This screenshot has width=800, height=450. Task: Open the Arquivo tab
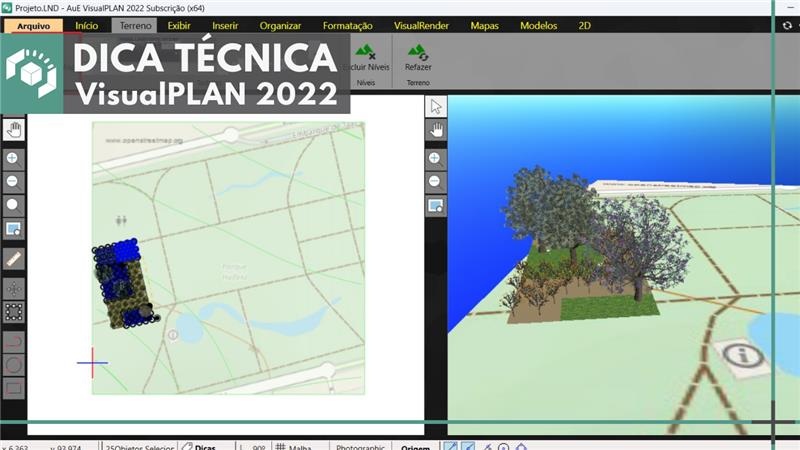(34, 26)
